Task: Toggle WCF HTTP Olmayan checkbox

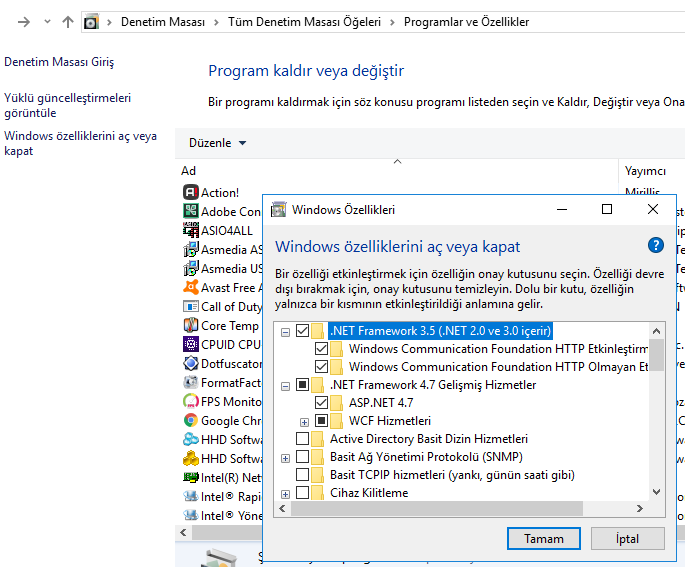Action: click(x=322, y=366)
